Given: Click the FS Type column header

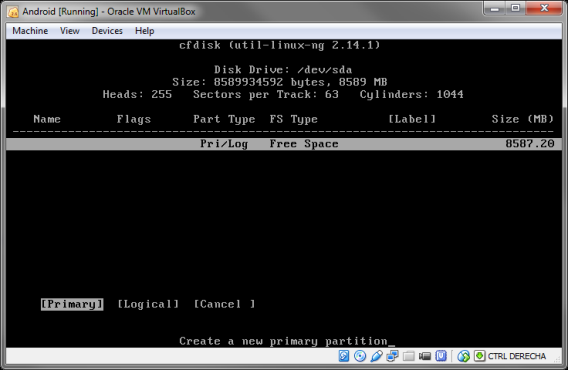Looking at the screenshot, I should [293, 119].
